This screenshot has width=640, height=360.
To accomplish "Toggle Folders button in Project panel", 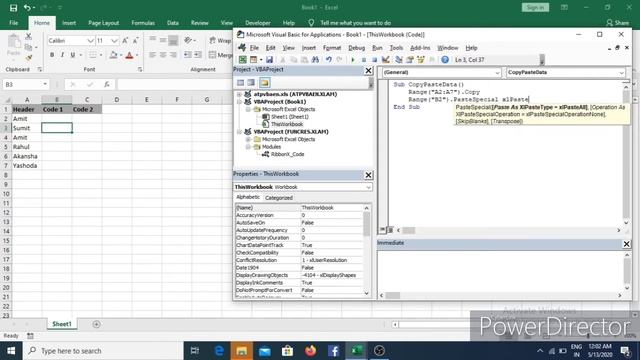I will (x=264, y=82).
